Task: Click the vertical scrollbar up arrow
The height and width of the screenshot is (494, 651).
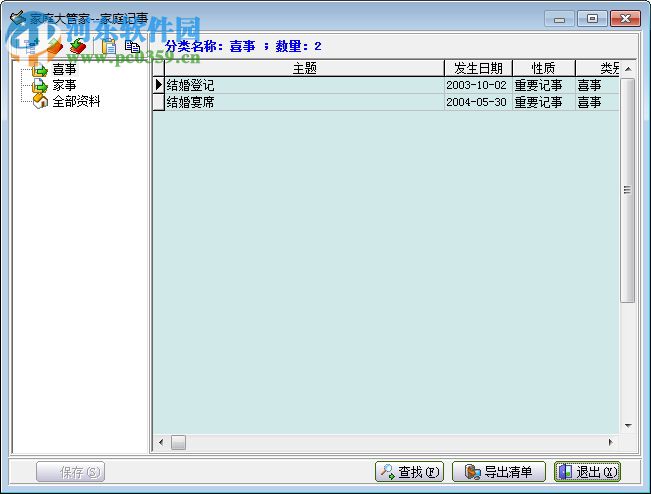Action: coord(628,69)
